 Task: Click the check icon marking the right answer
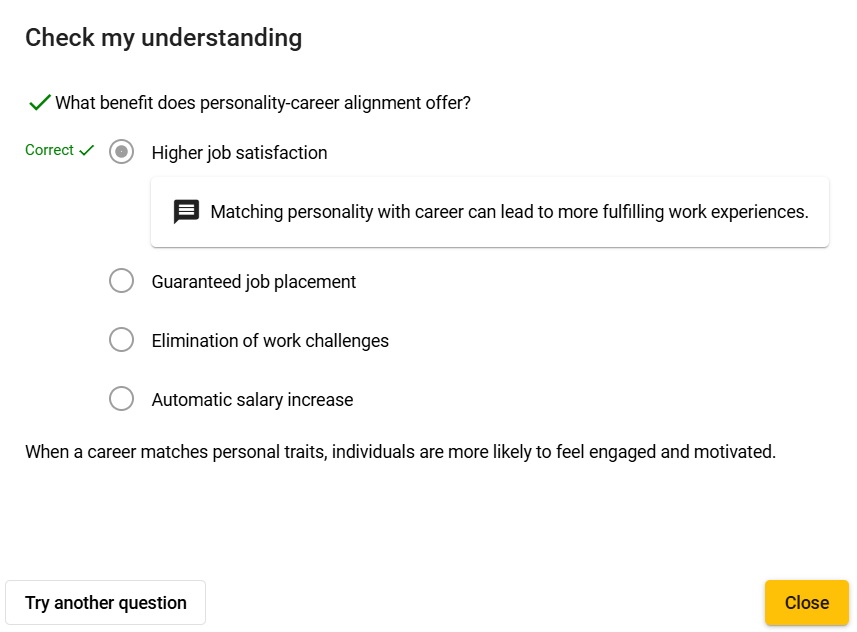click(85, 149)
